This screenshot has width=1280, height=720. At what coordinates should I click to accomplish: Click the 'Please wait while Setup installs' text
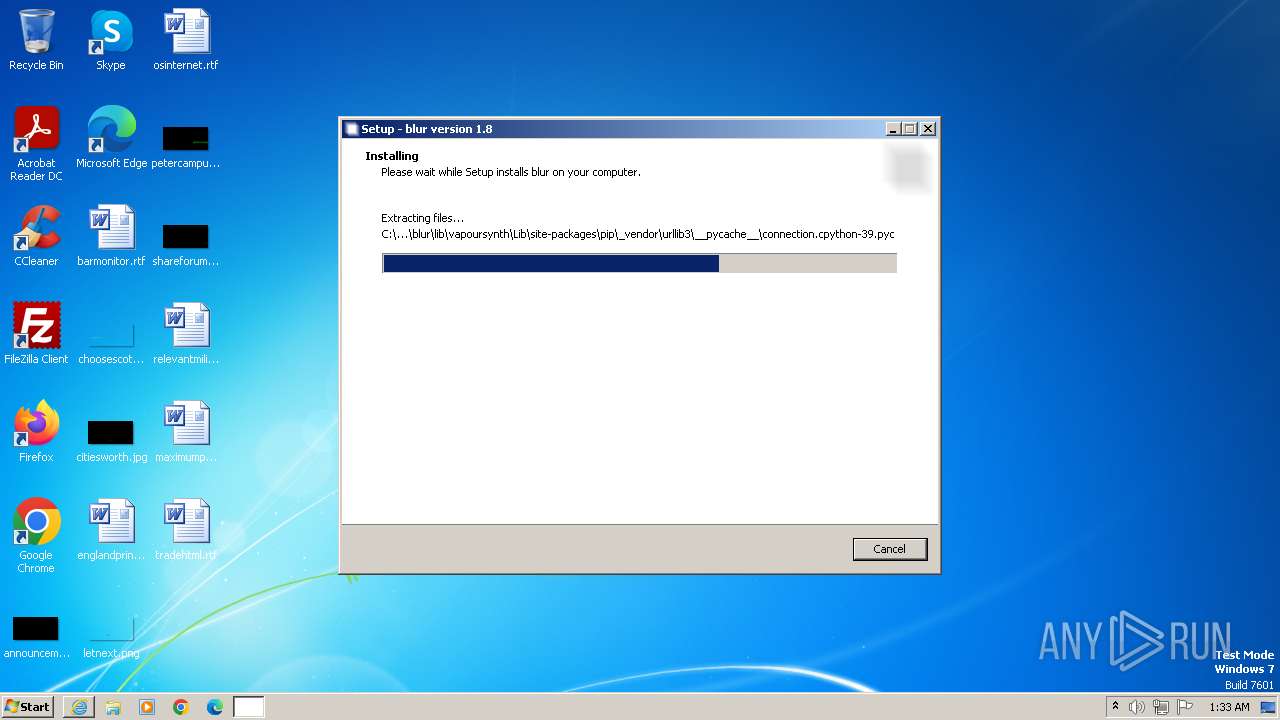point(510,172)
